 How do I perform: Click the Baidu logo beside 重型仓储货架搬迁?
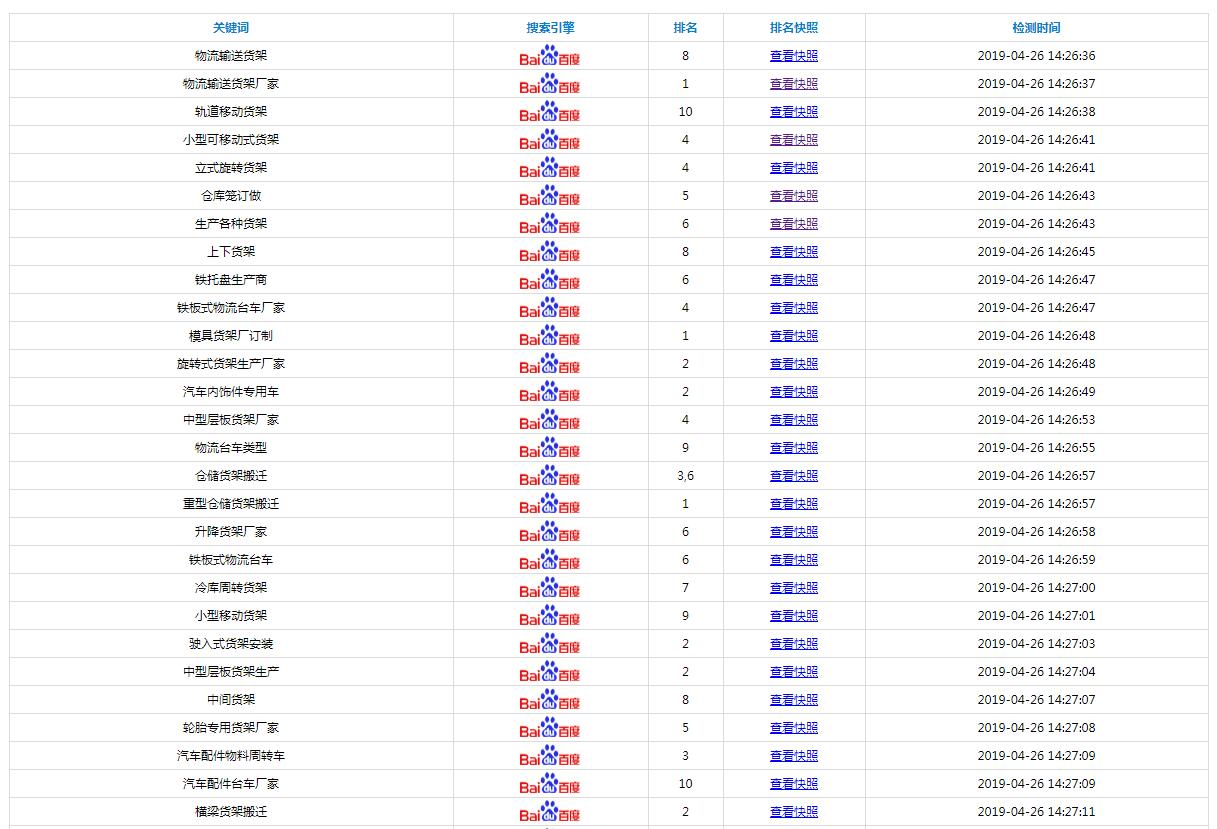(550, 504)
